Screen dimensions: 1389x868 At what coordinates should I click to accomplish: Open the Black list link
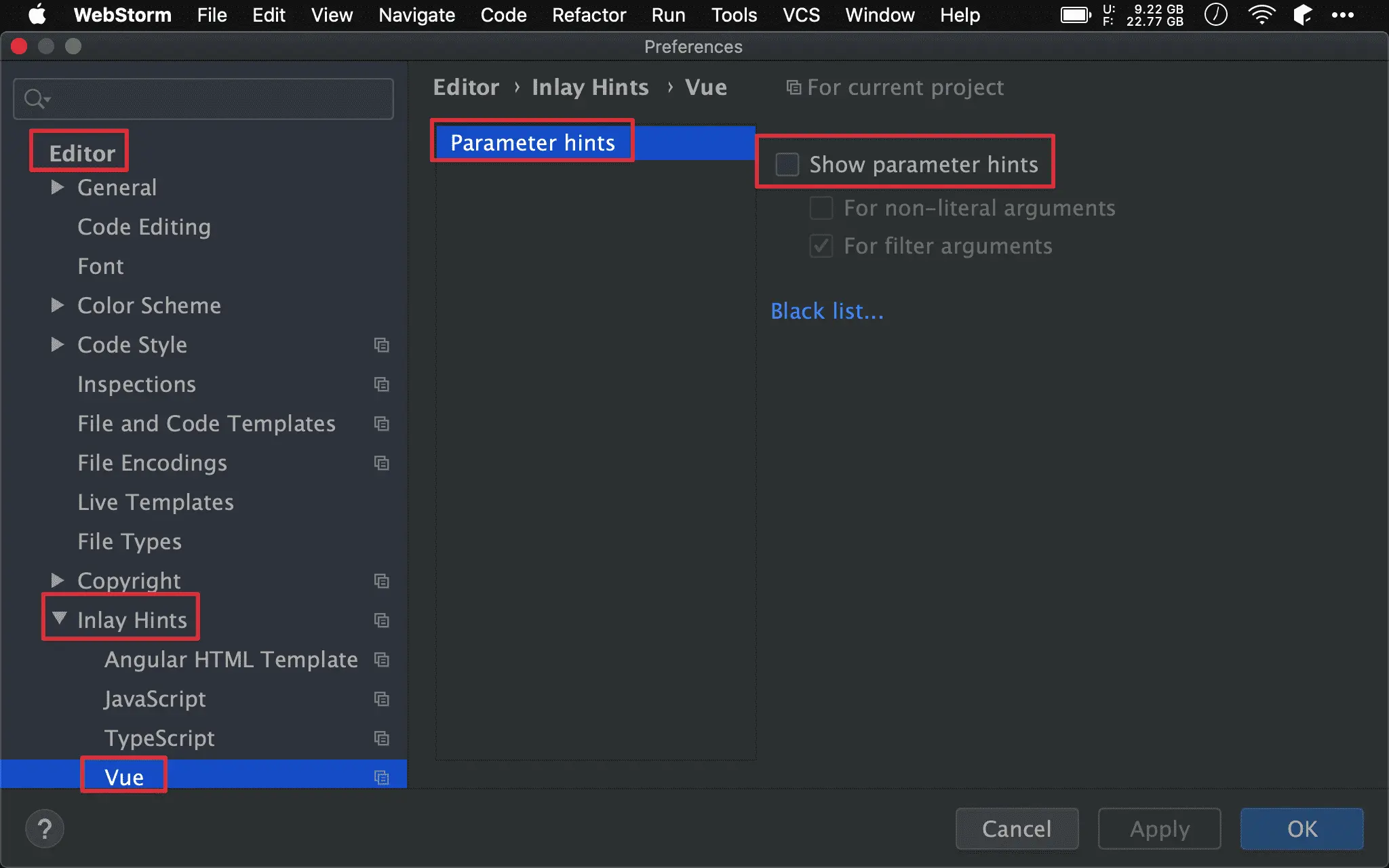(827, 311)
